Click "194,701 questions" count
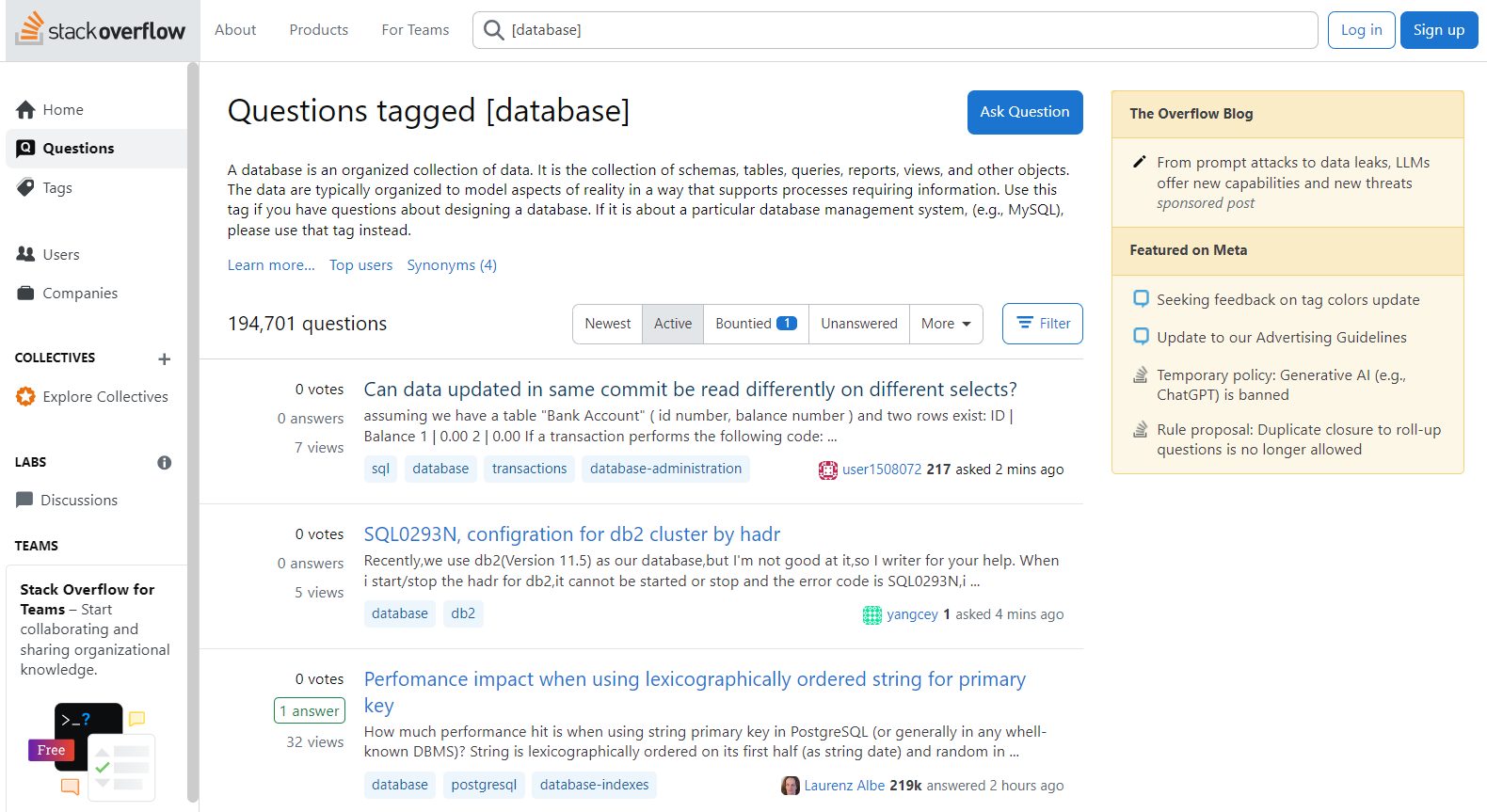This screenshot has height=812, width=1487. pos(308,324)
